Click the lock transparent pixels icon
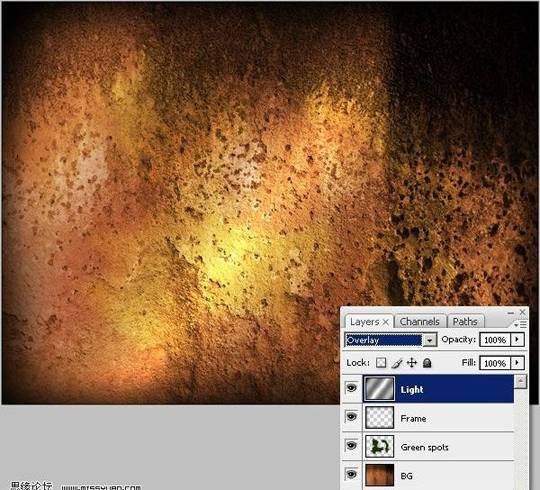 tap(381, 363)
